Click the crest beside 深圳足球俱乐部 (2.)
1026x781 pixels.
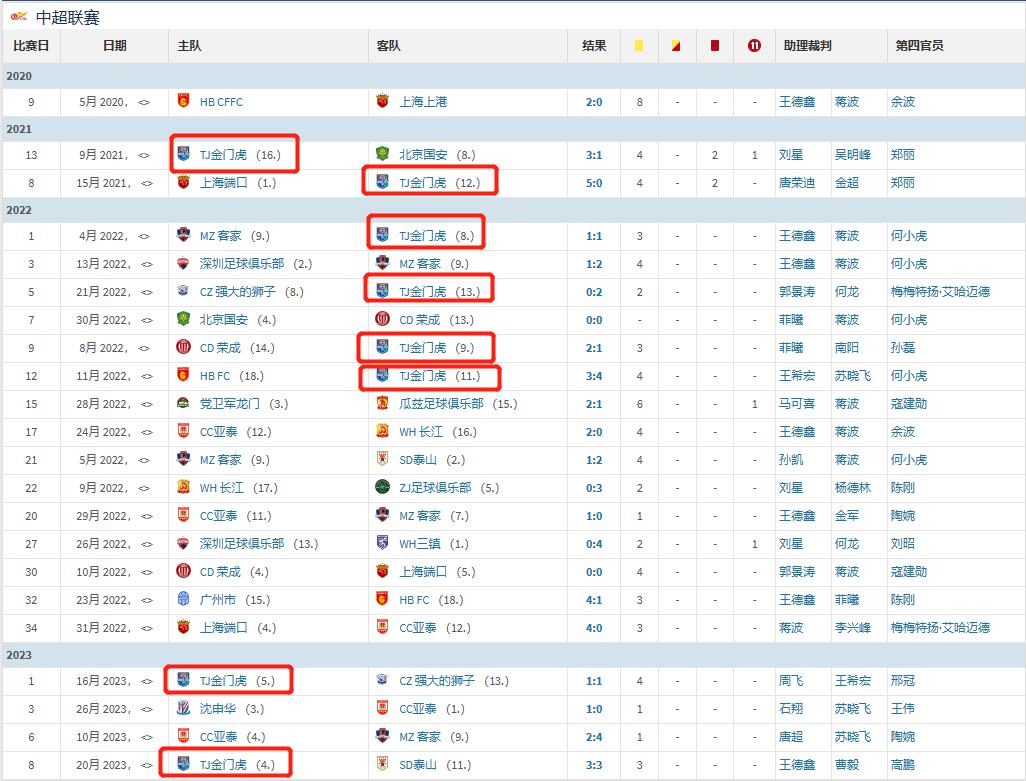click(184, 264)
